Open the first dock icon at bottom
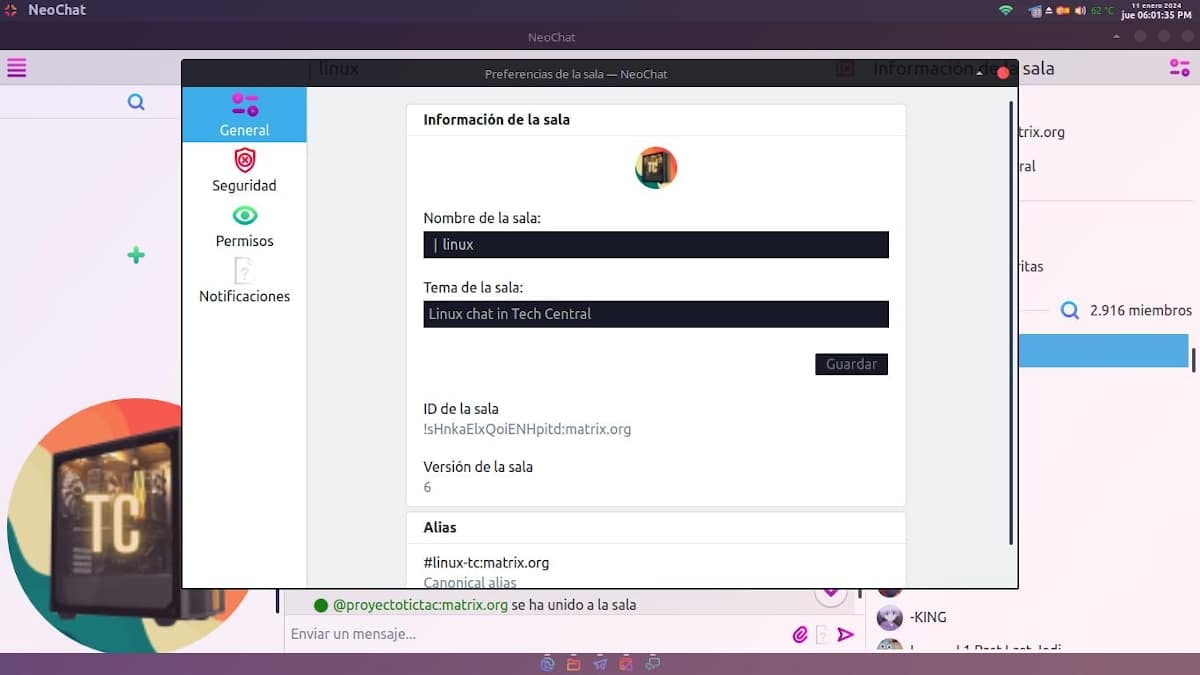1200x675 pixels. click(547, 663)
